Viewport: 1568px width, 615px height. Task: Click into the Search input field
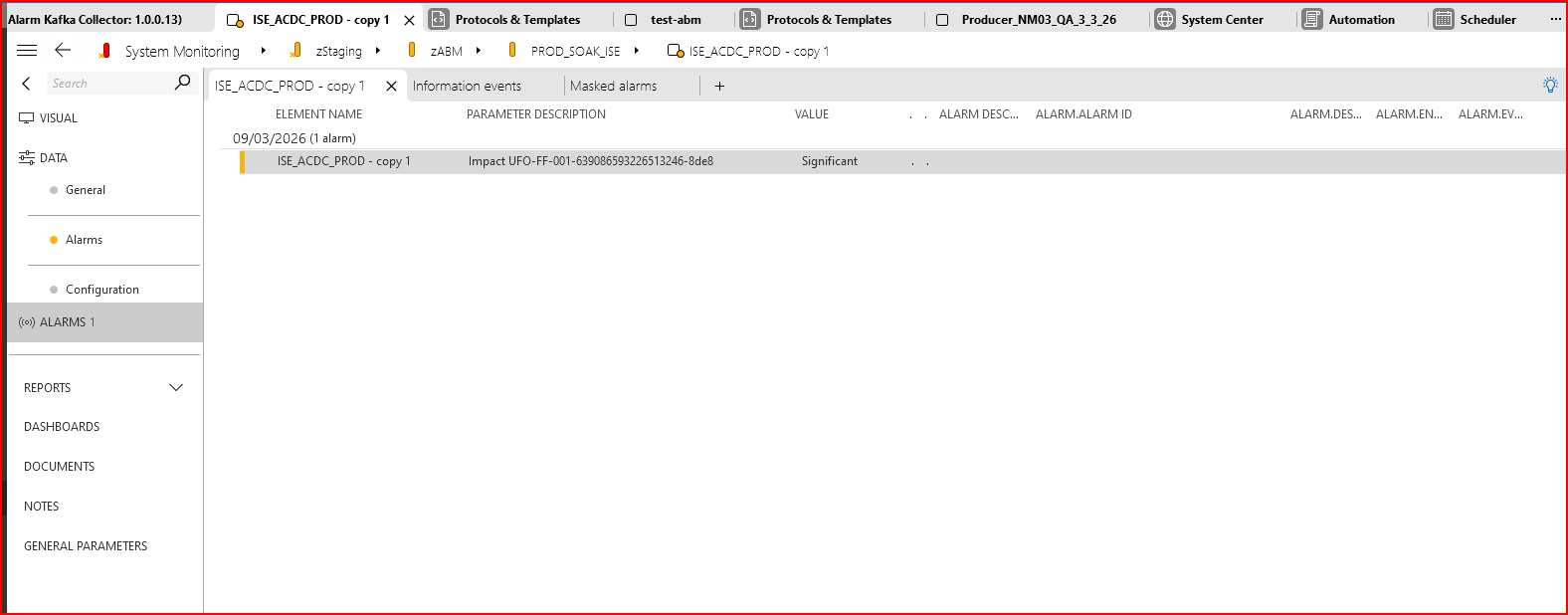tap(107, 84)
